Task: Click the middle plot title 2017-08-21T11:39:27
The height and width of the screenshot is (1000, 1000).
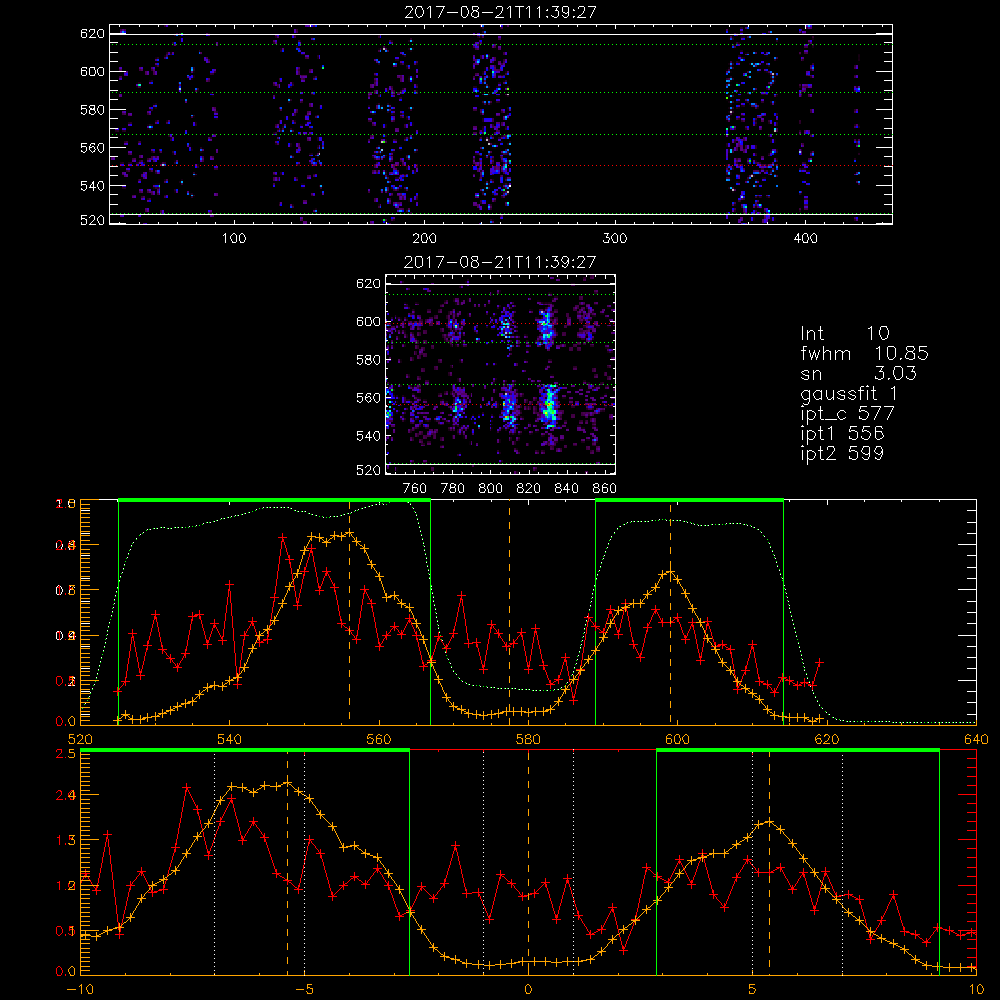Action: (x=500, y=262)
